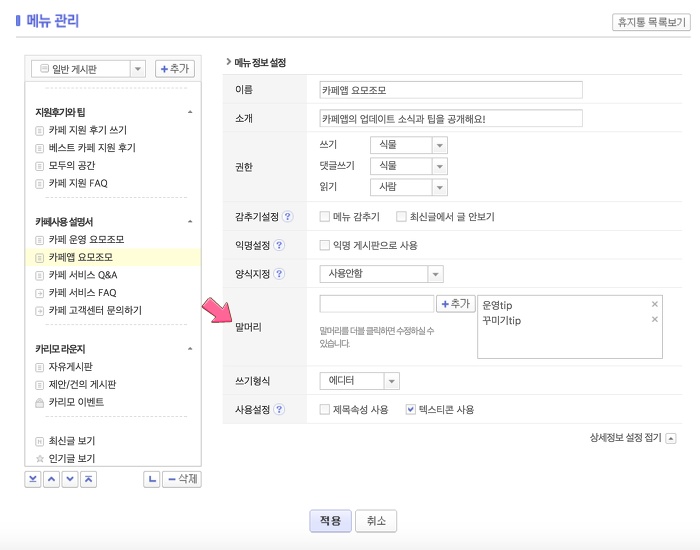Click board icon beside 모두의 공간
This screenshot has height=550, width=700.
[39, 166]
